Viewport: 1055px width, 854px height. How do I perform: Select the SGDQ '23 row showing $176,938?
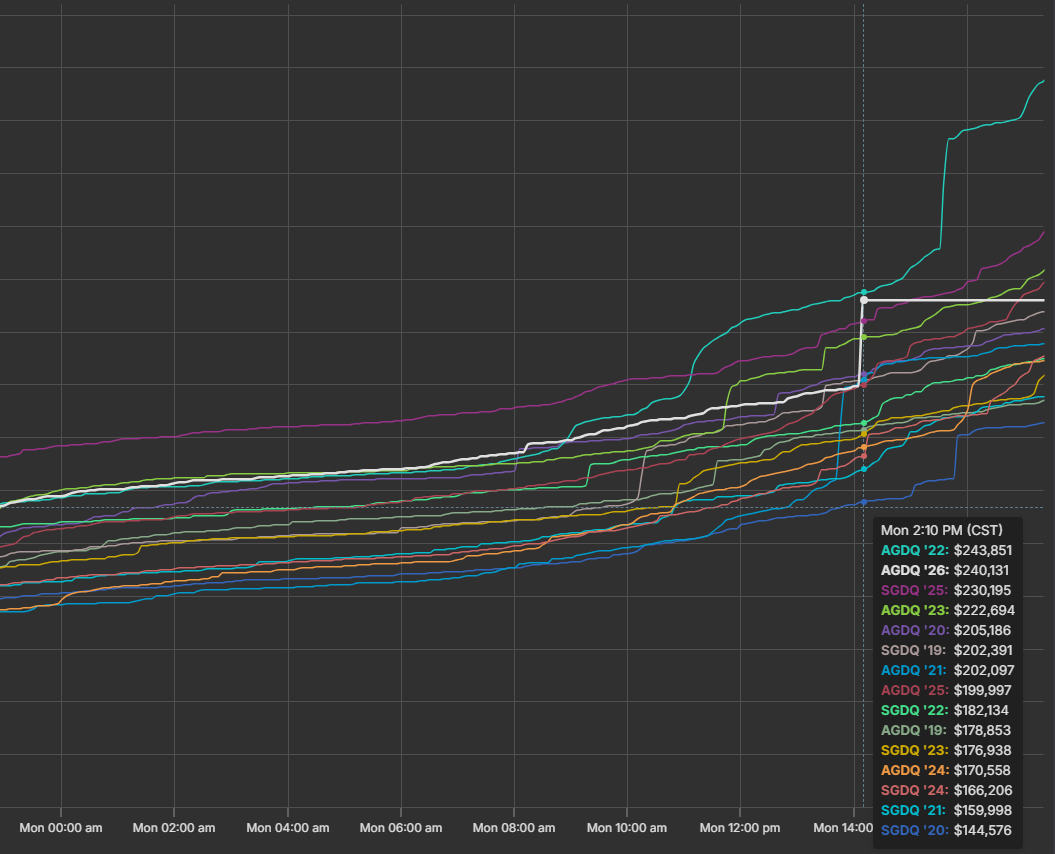(x=946, y=750)
